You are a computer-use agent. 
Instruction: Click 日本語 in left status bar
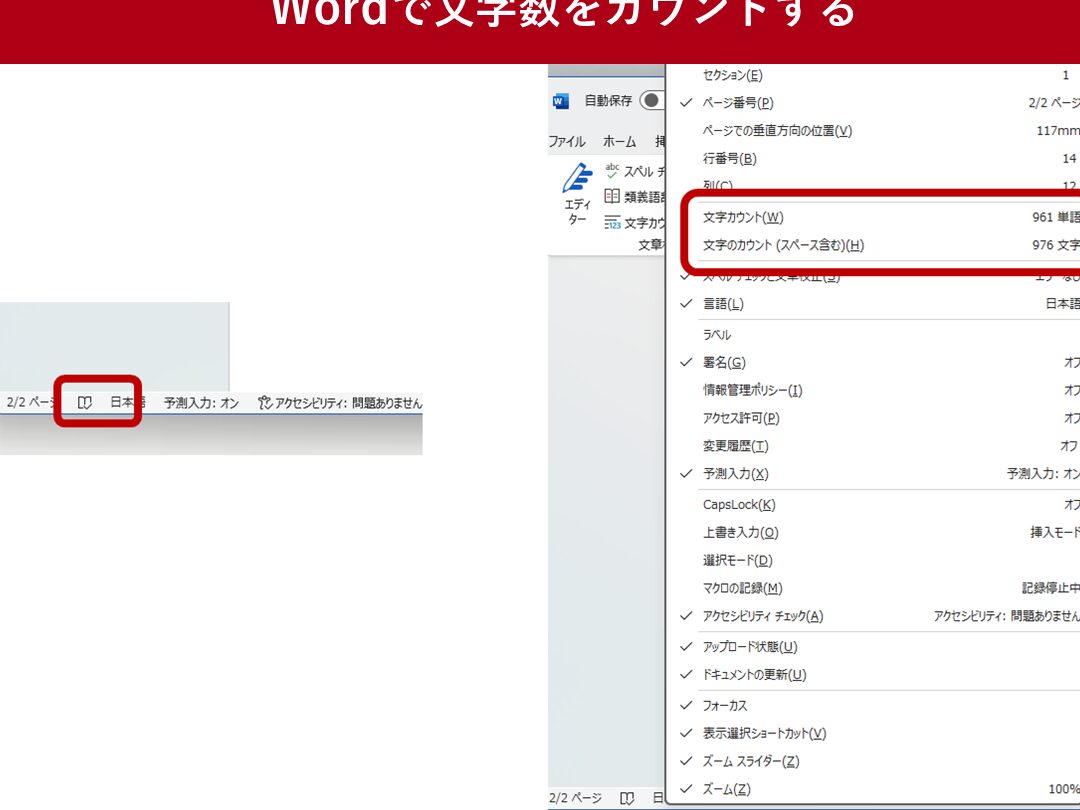[127, 402]
